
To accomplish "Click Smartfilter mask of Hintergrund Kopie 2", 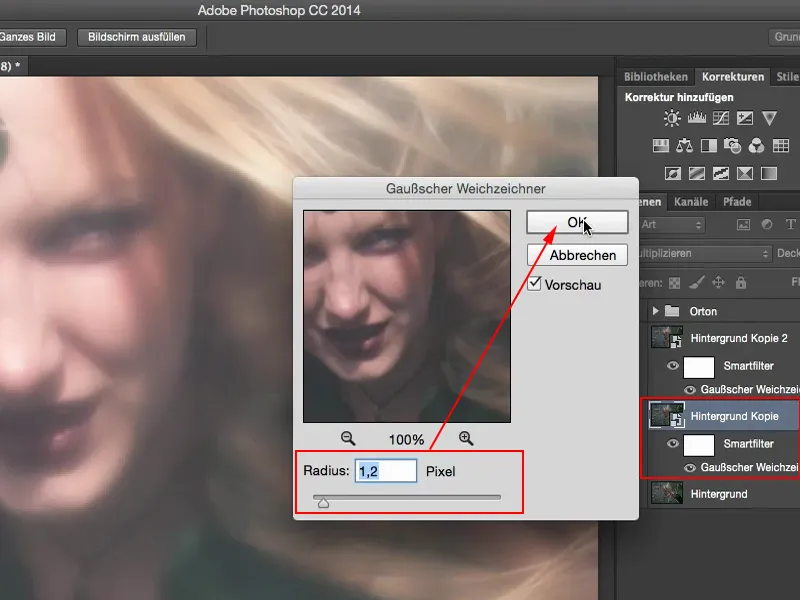I will pyautogui.click(x=698, y=366).
